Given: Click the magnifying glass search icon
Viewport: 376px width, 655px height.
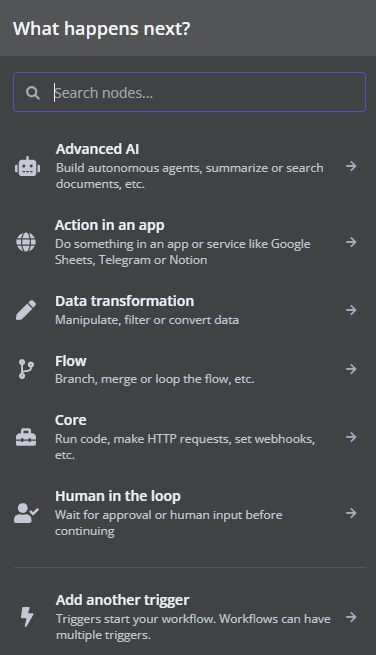Looking at the screenshot, I should [33, 93].
